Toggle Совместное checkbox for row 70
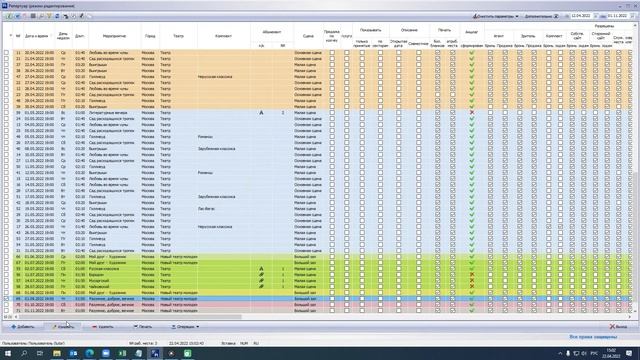Viewport: 640px width, 360px height. click(418, 304)
